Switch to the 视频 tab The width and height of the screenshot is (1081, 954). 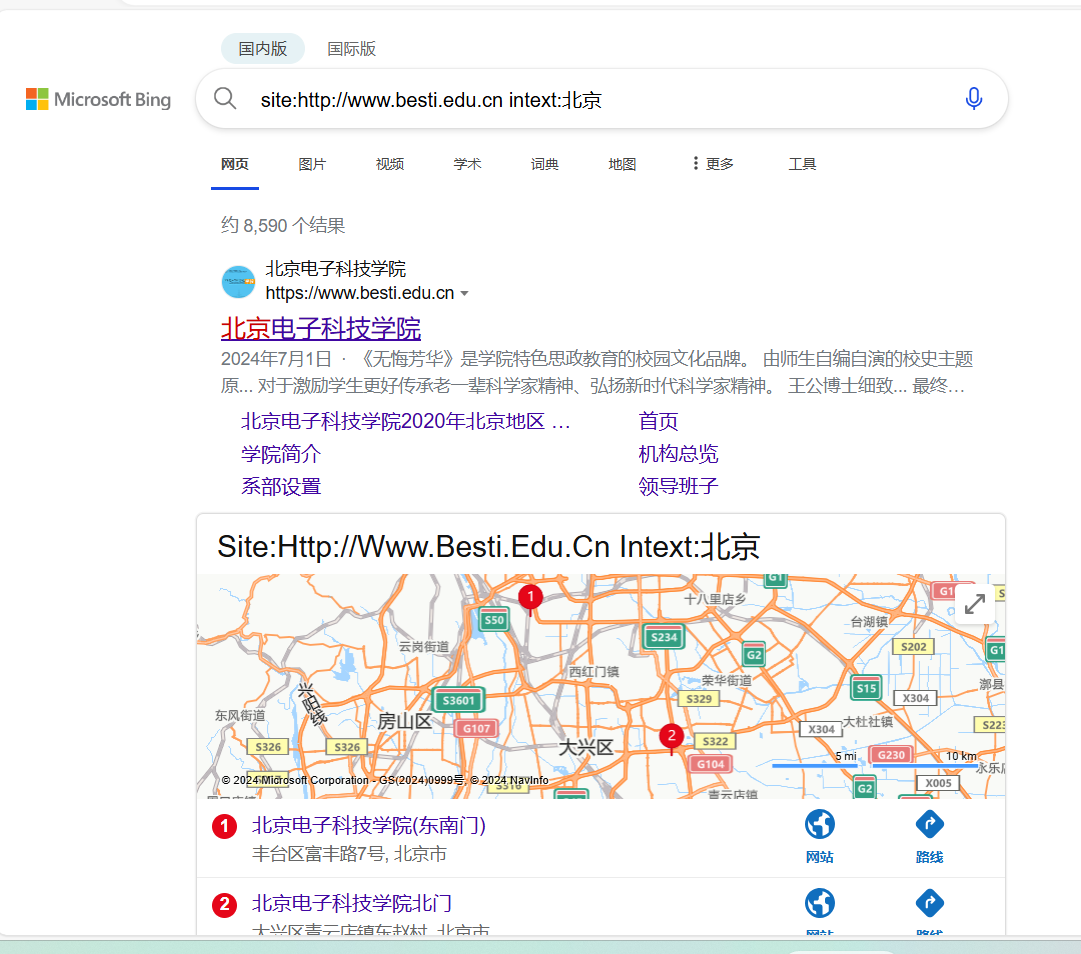click(x=390, y=163)
